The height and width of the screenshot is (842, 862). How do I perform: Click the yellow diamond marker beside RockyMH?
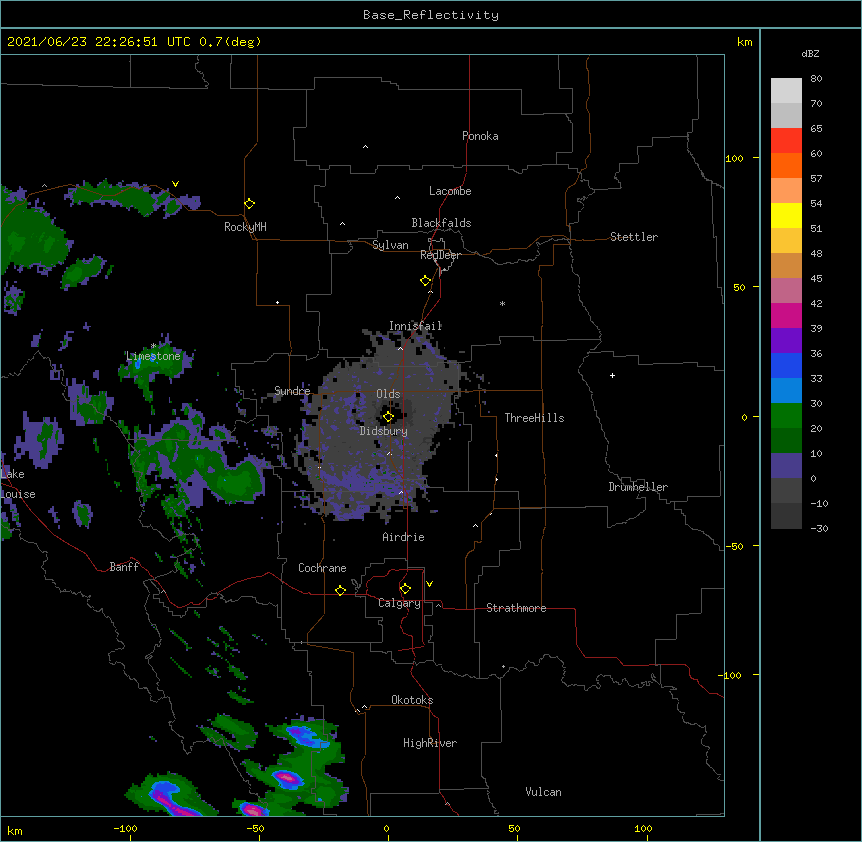coord(250,204)
